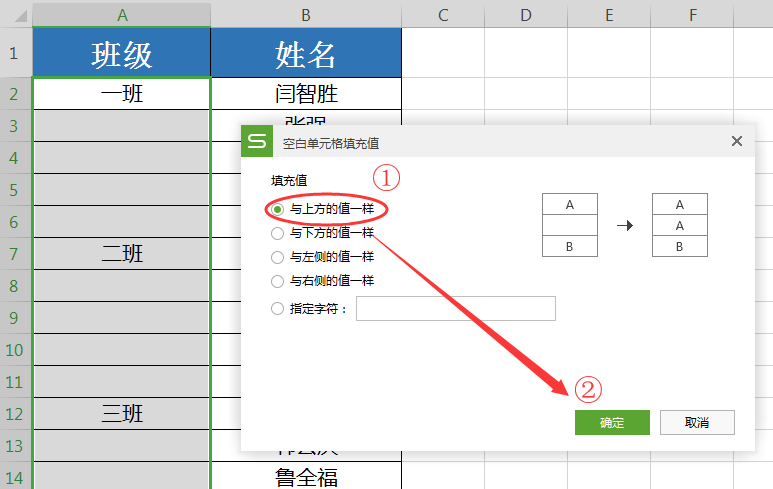Viewport: 773px width, 489px height.
Task: Select row 7 header
Action: [x=14, y=254]
